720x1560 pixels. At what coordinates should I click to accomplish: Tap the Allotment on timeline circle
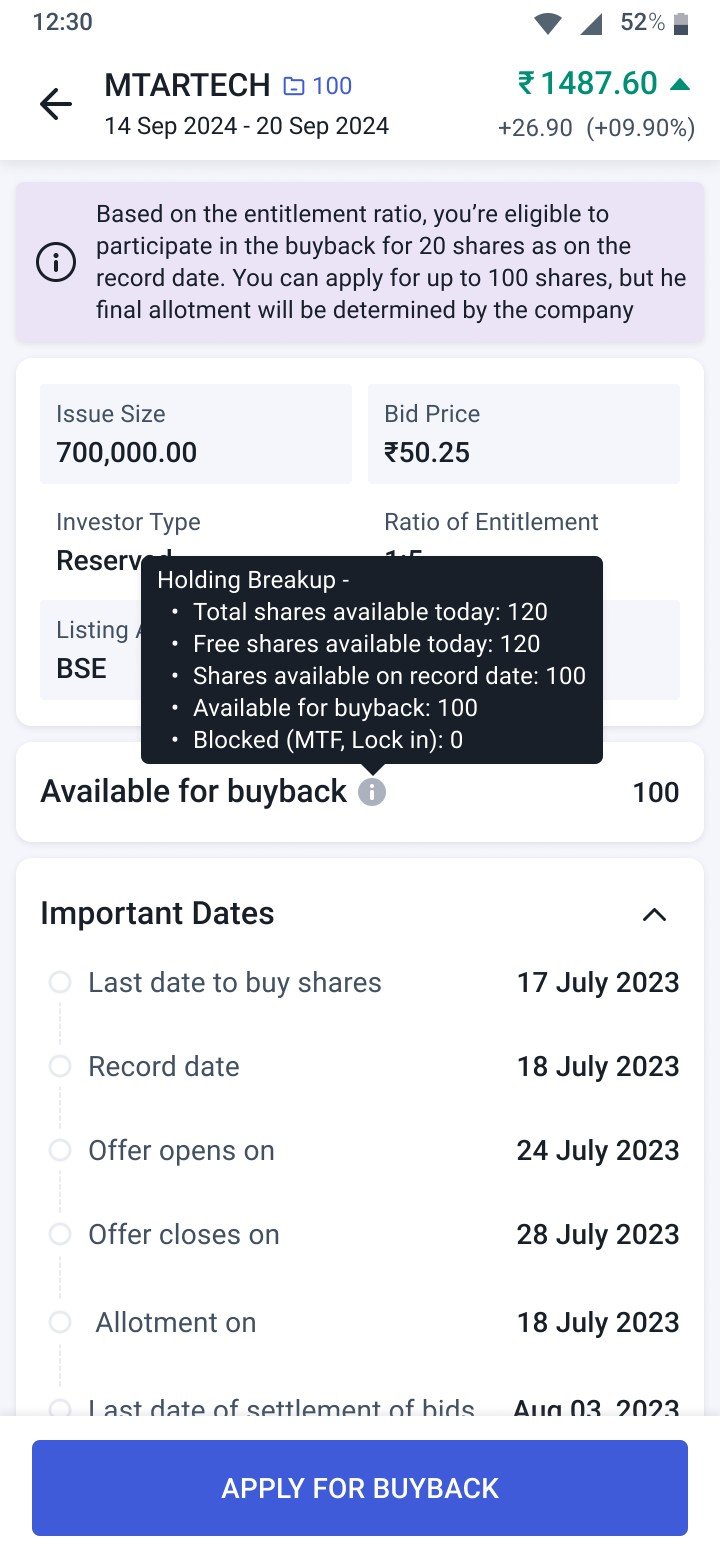click(x=60, y=1322)
